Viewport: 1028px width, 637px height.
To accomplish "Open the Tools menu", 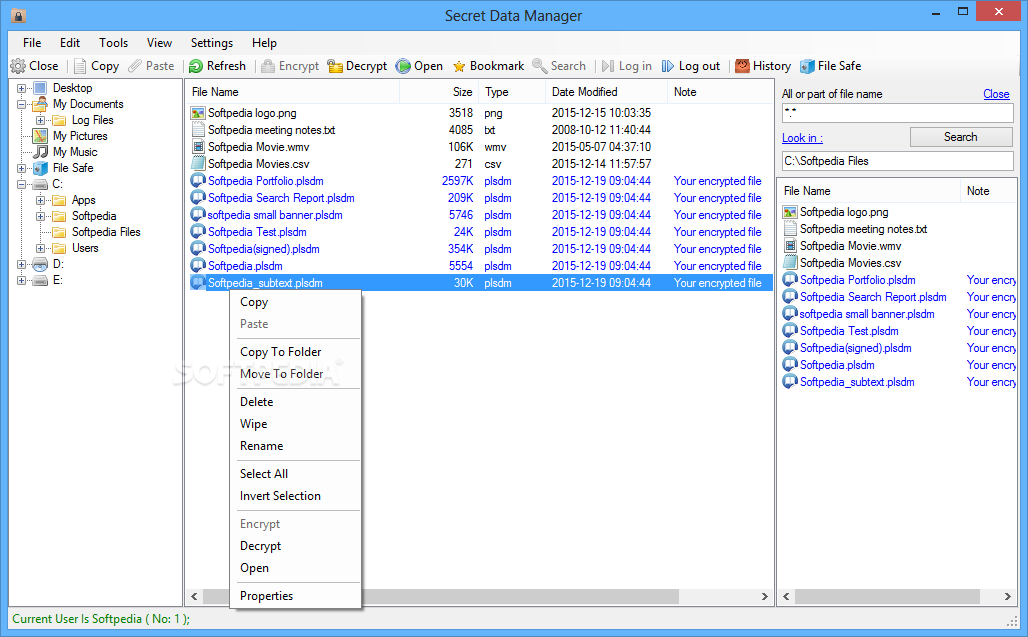I will (113, 43).
